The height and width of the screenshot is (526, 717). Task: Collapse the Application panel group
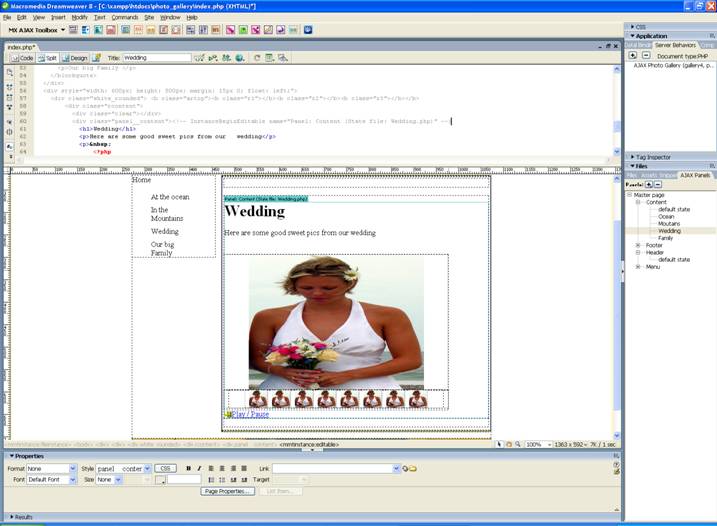[x=632, y=36]
